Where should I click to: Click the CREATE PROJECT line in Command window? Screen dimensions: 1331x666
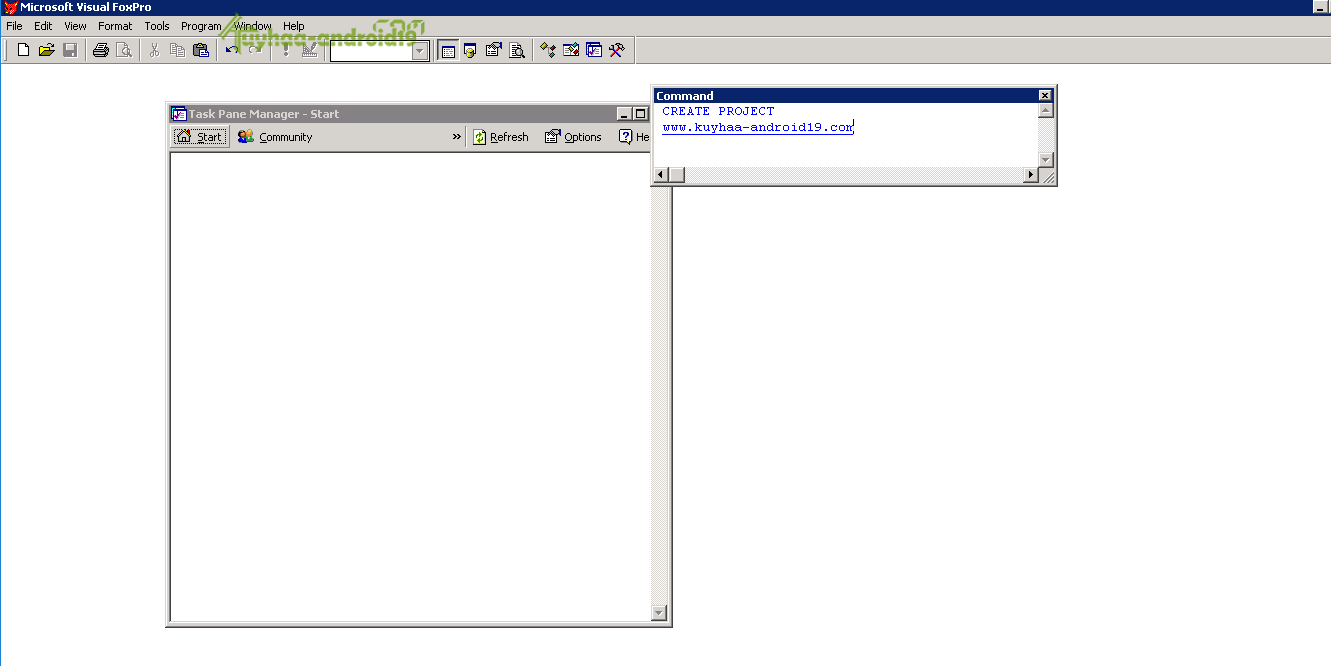[718, 111]
